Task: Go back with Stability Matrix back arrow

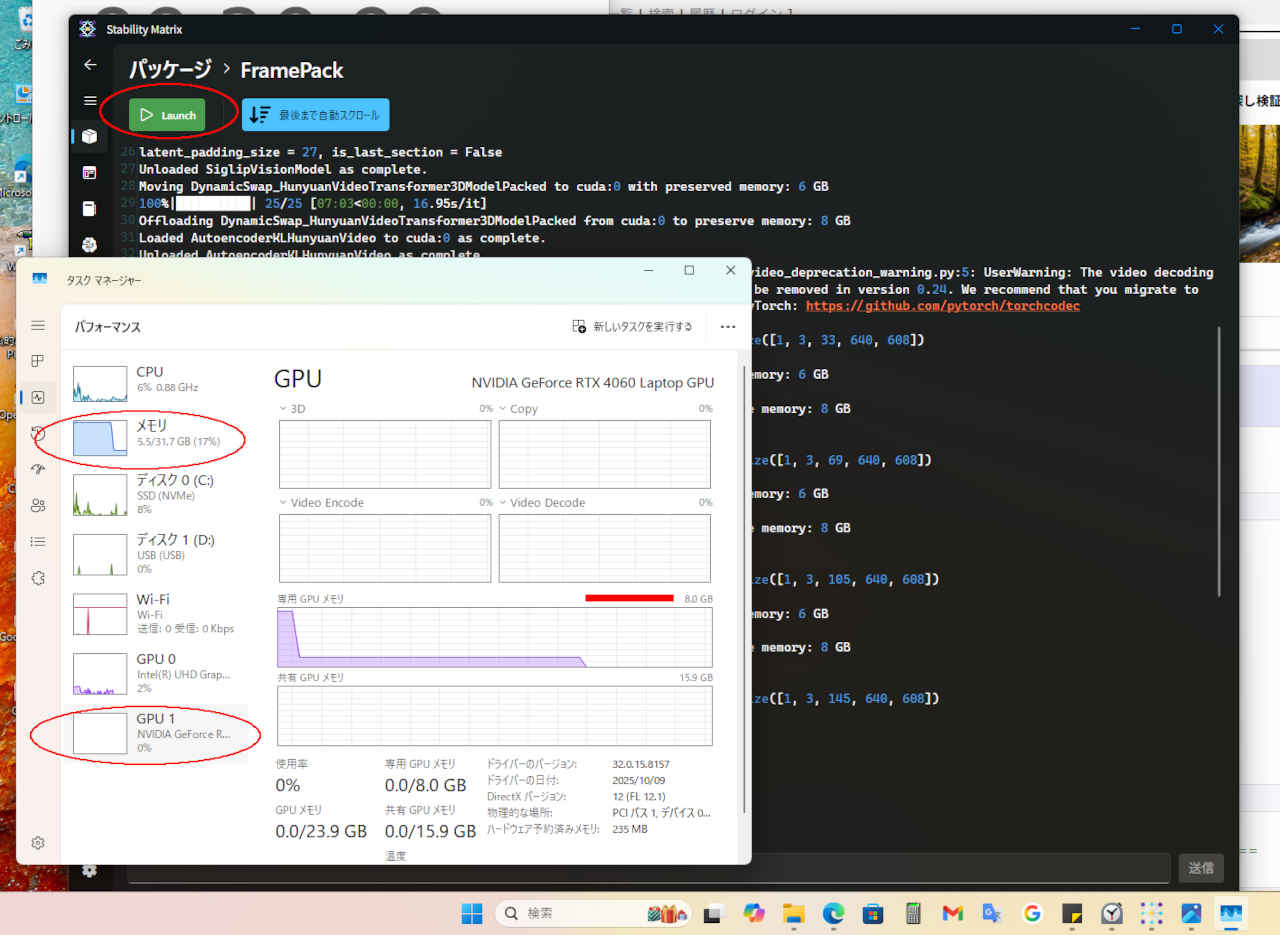Action: pyautogui.click(x=90, y=65)
